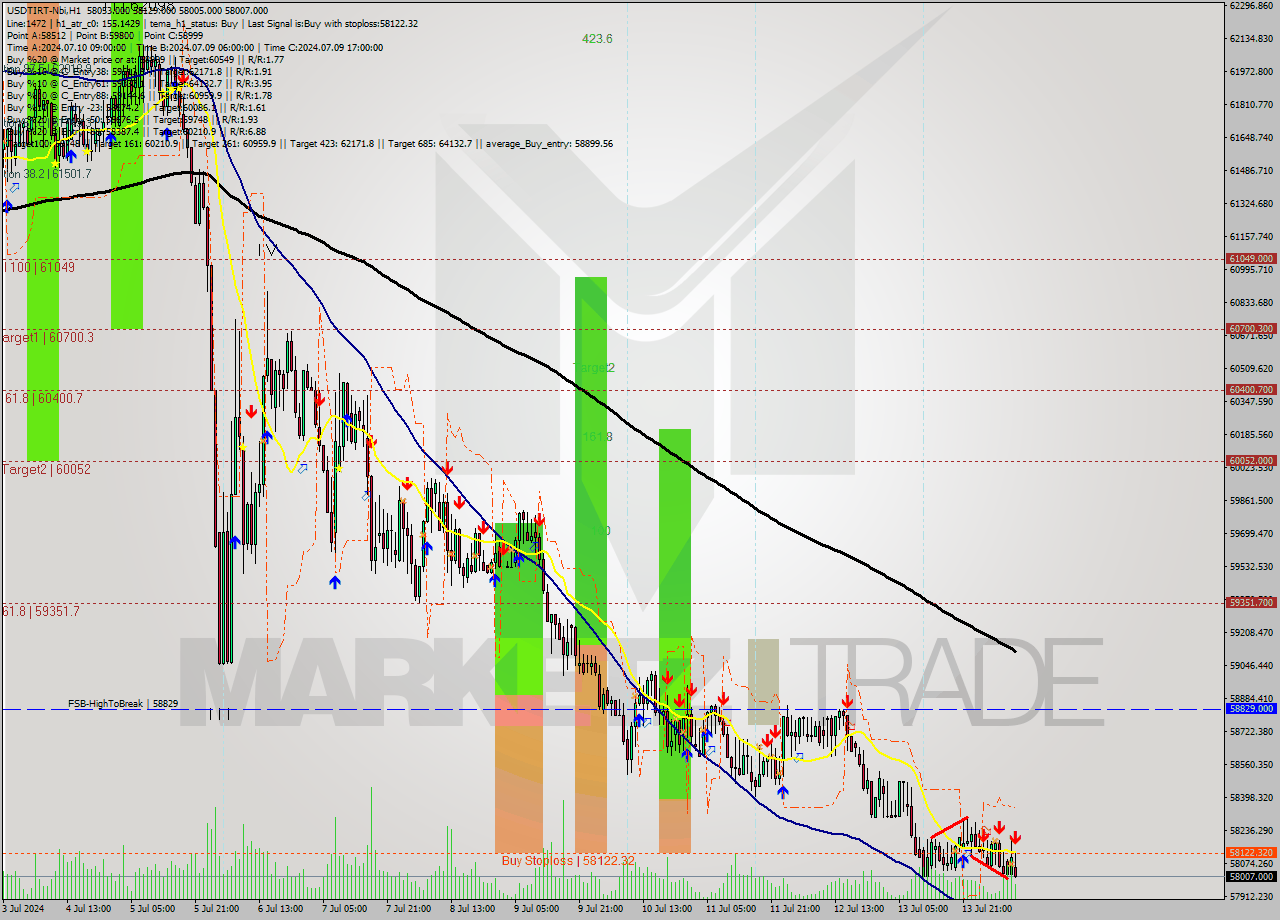
Task: Select the 10 Jul 13:00 time label
Action: [x=667, y=909]
